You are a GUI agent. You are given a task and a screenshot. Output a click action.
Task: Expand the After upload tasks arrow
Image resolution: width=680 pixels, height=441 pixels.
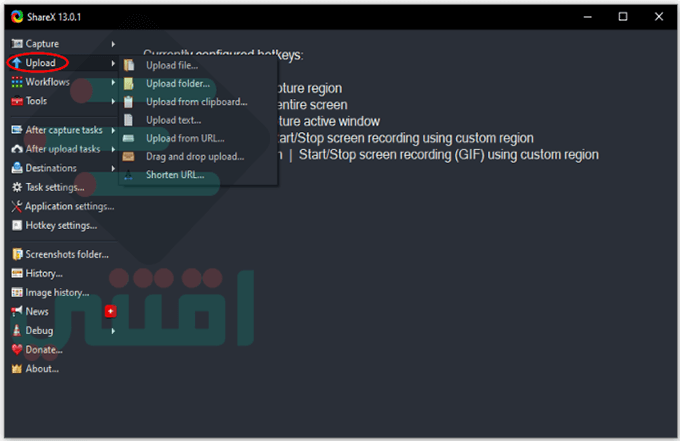tap(113, 149)
